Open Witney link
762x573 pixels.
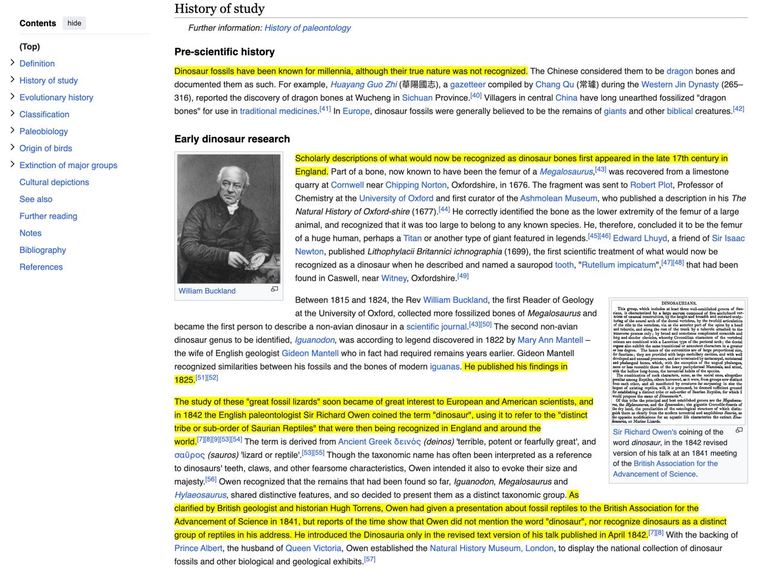pos(394,278)
